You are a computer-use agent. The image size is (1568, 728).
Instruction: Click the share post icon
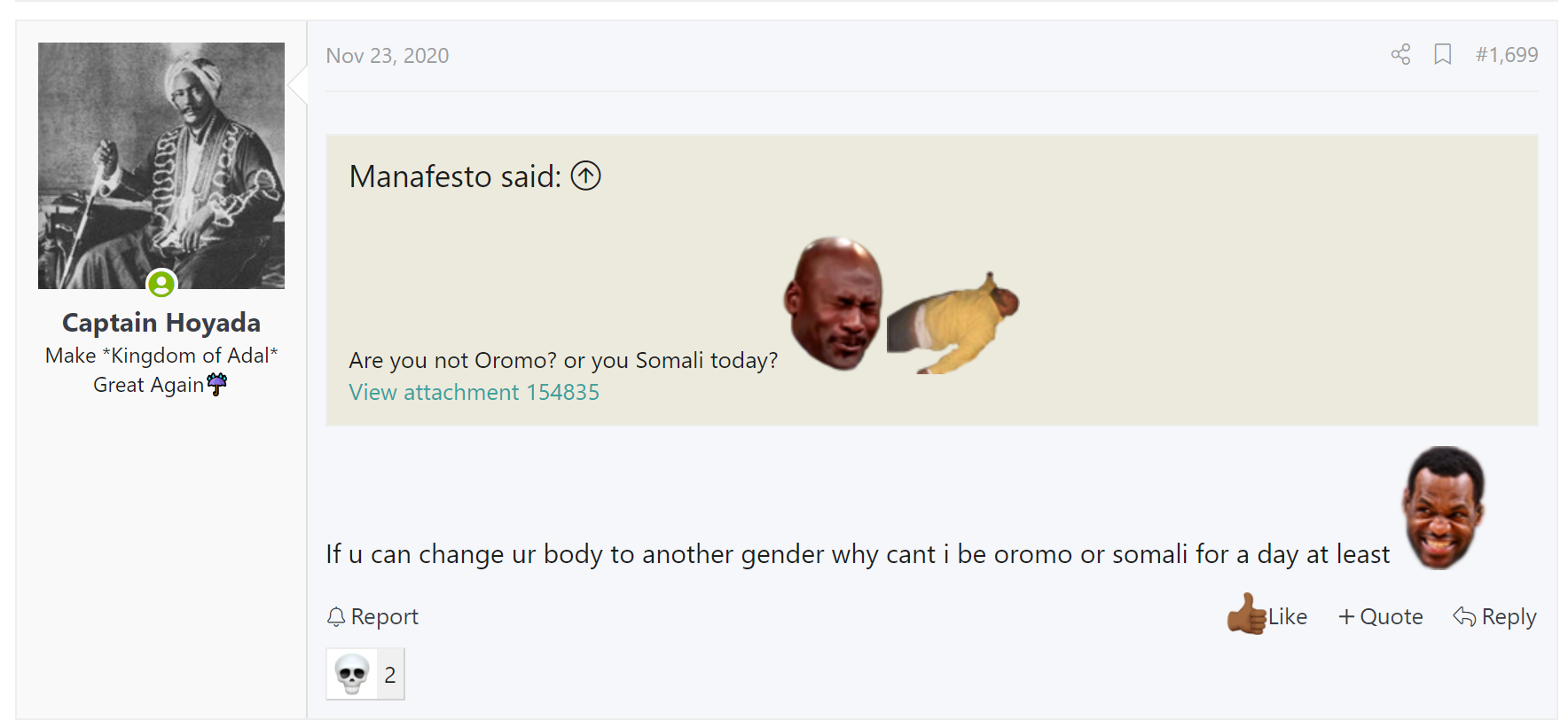(1400, 55)
